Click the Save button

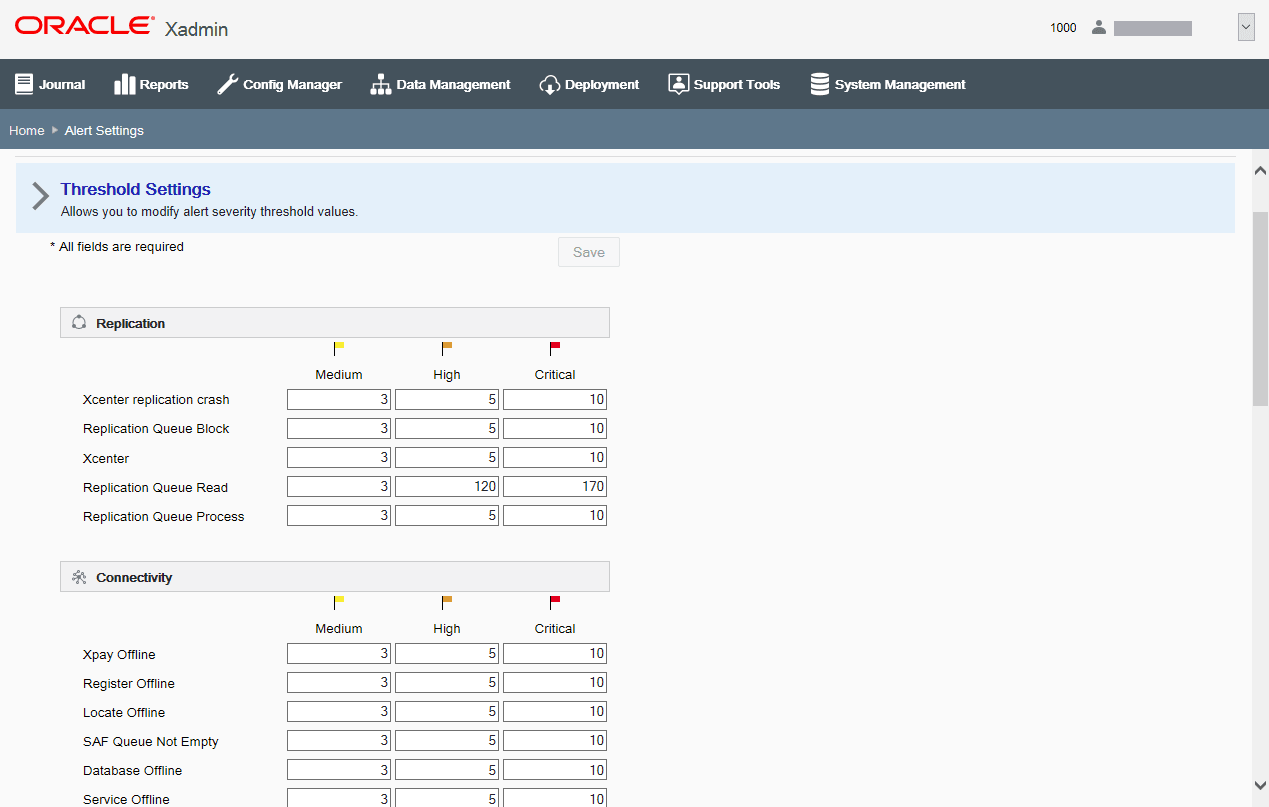click(589, 252)
